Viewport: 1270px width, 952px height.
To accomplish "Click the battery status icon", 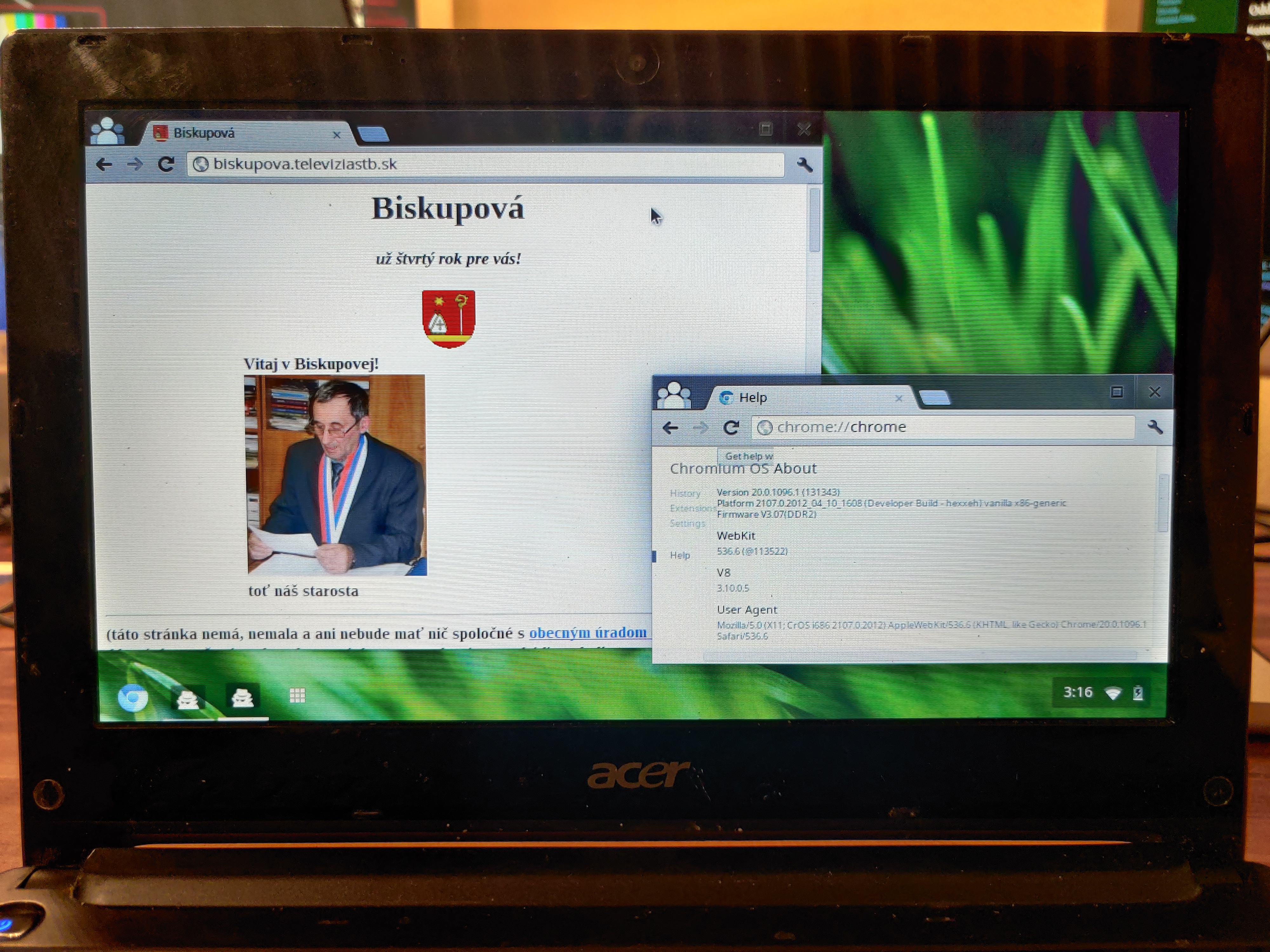I will coord(1138,693).
